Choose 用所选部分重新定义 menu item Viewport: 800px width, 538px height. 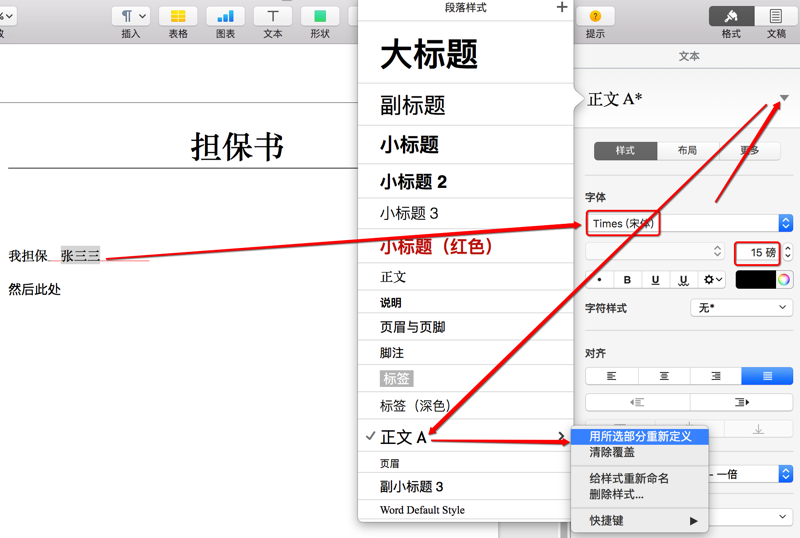(640, 436)
